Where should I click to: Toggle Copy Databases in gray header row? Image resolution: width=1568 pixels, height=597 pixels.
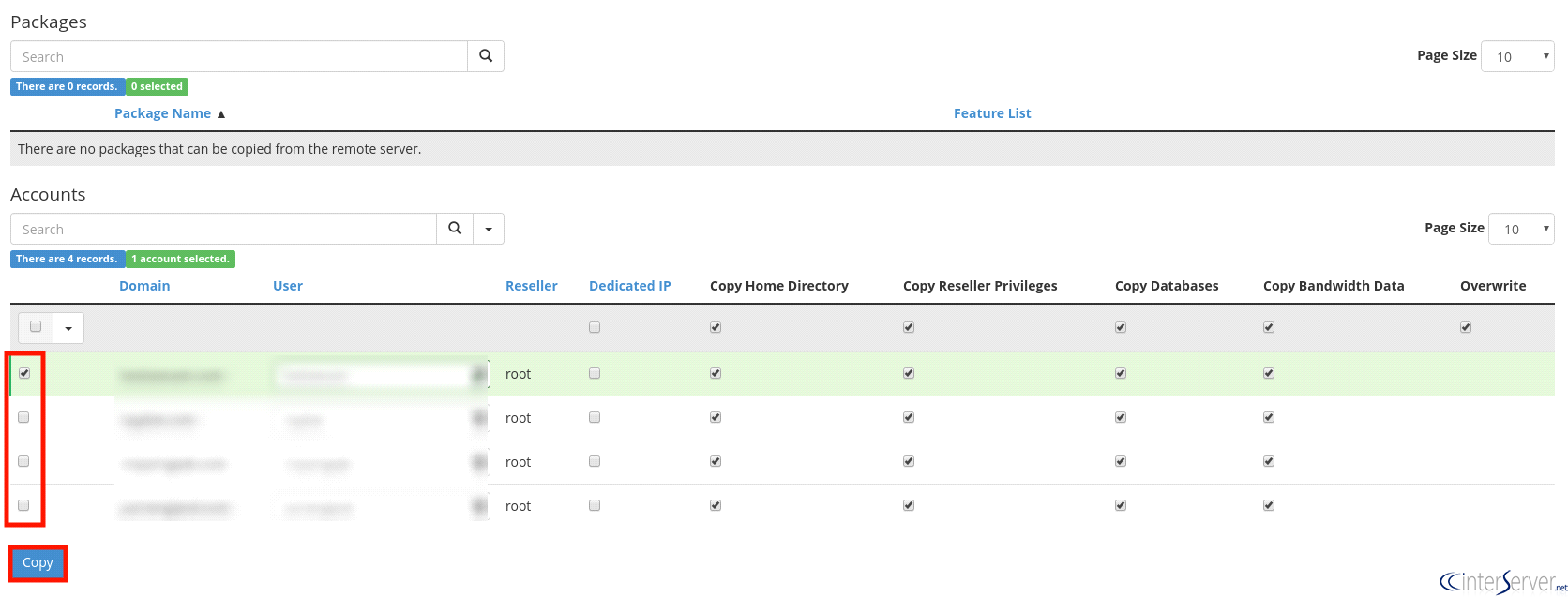coord(1121,328)
